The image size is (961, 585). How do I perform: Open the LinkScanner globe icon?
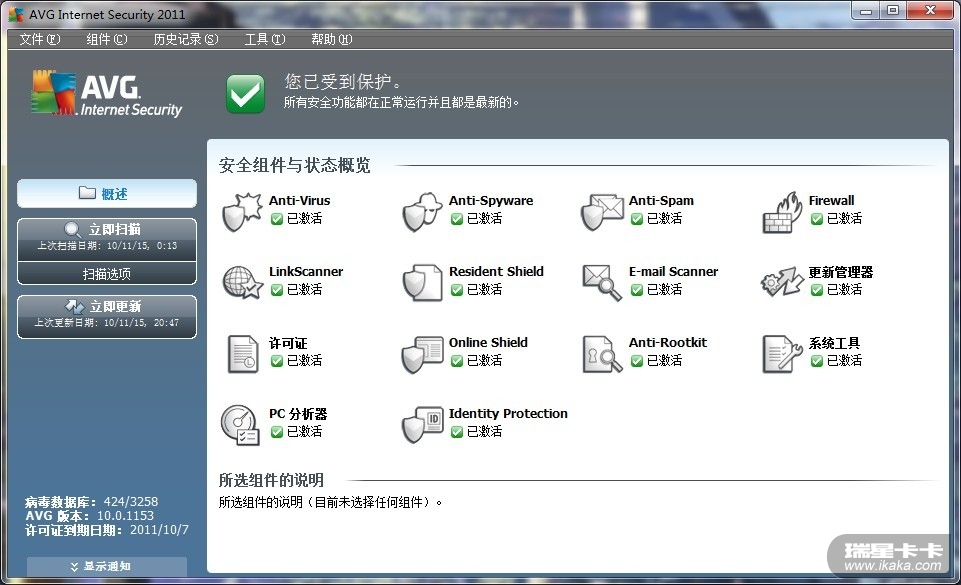coord(242,282)
